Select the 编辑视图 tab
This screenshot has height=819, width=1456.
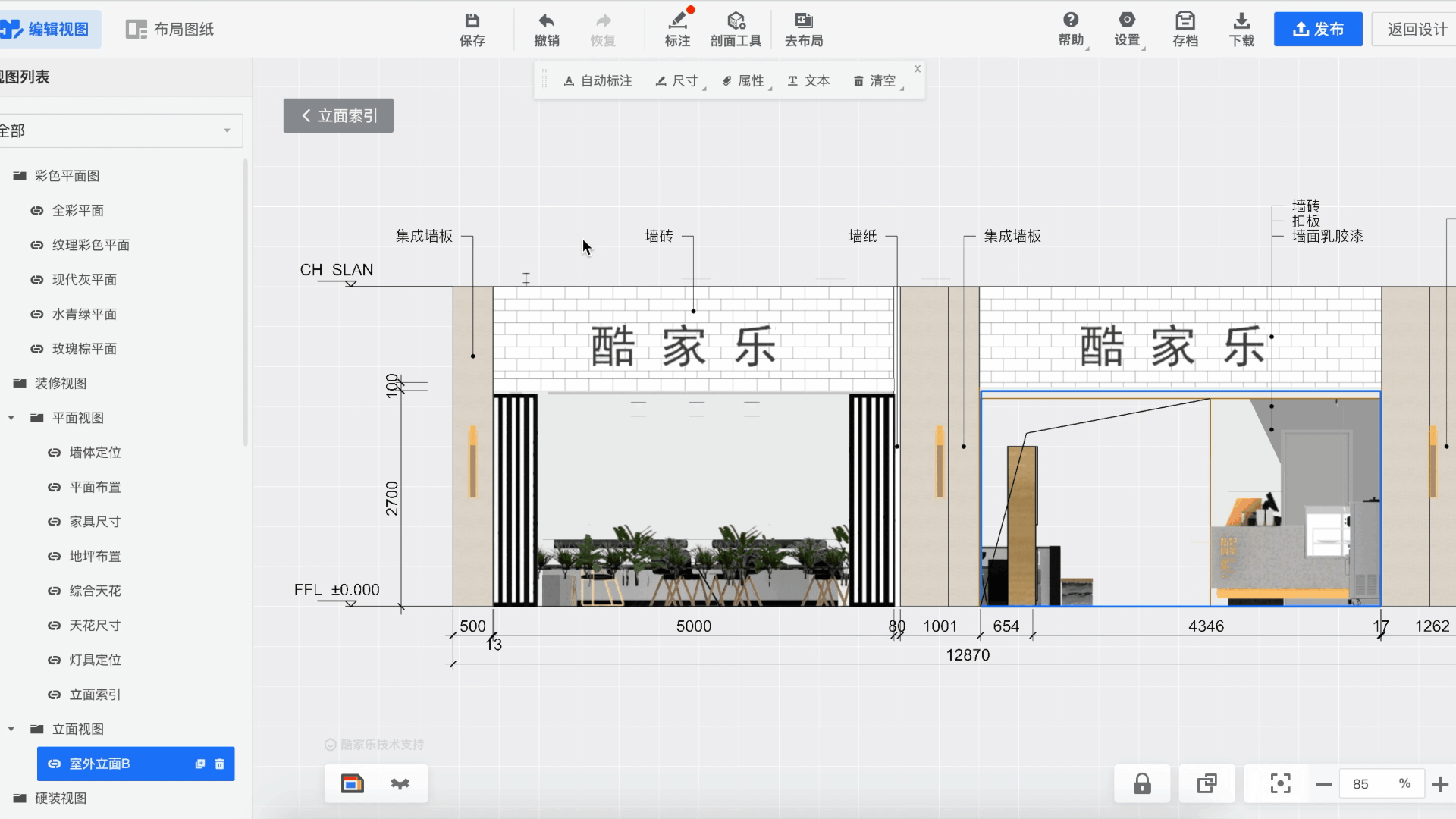click(47, 29)
